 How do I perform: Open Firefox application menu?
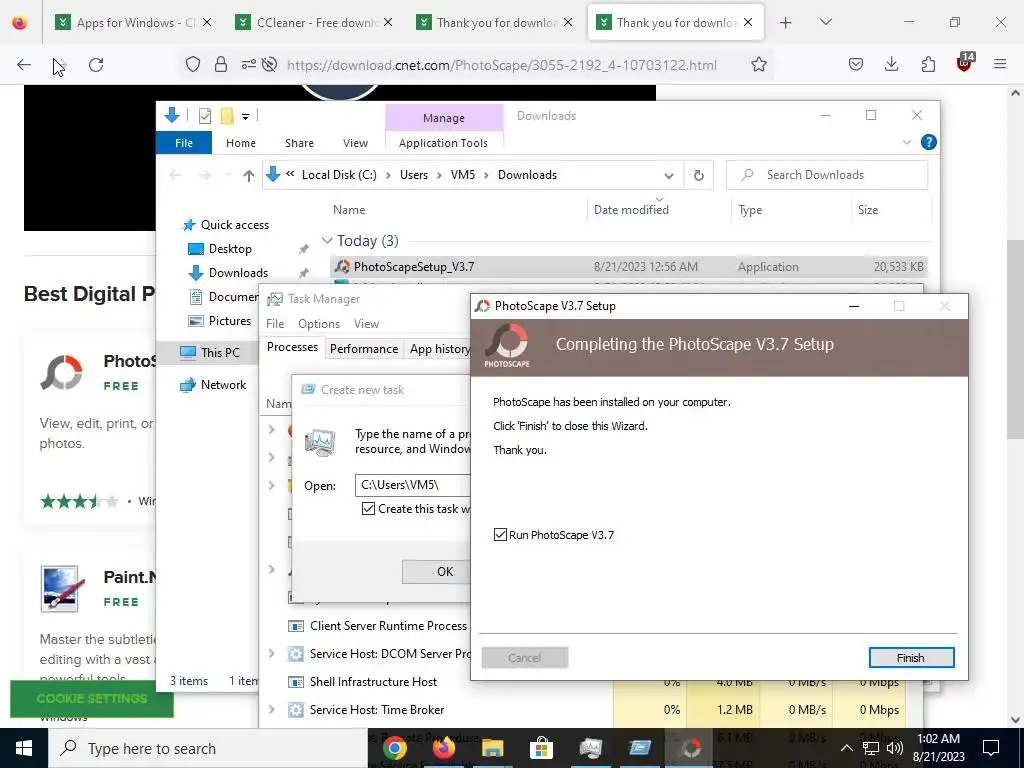coord(1000,64)
